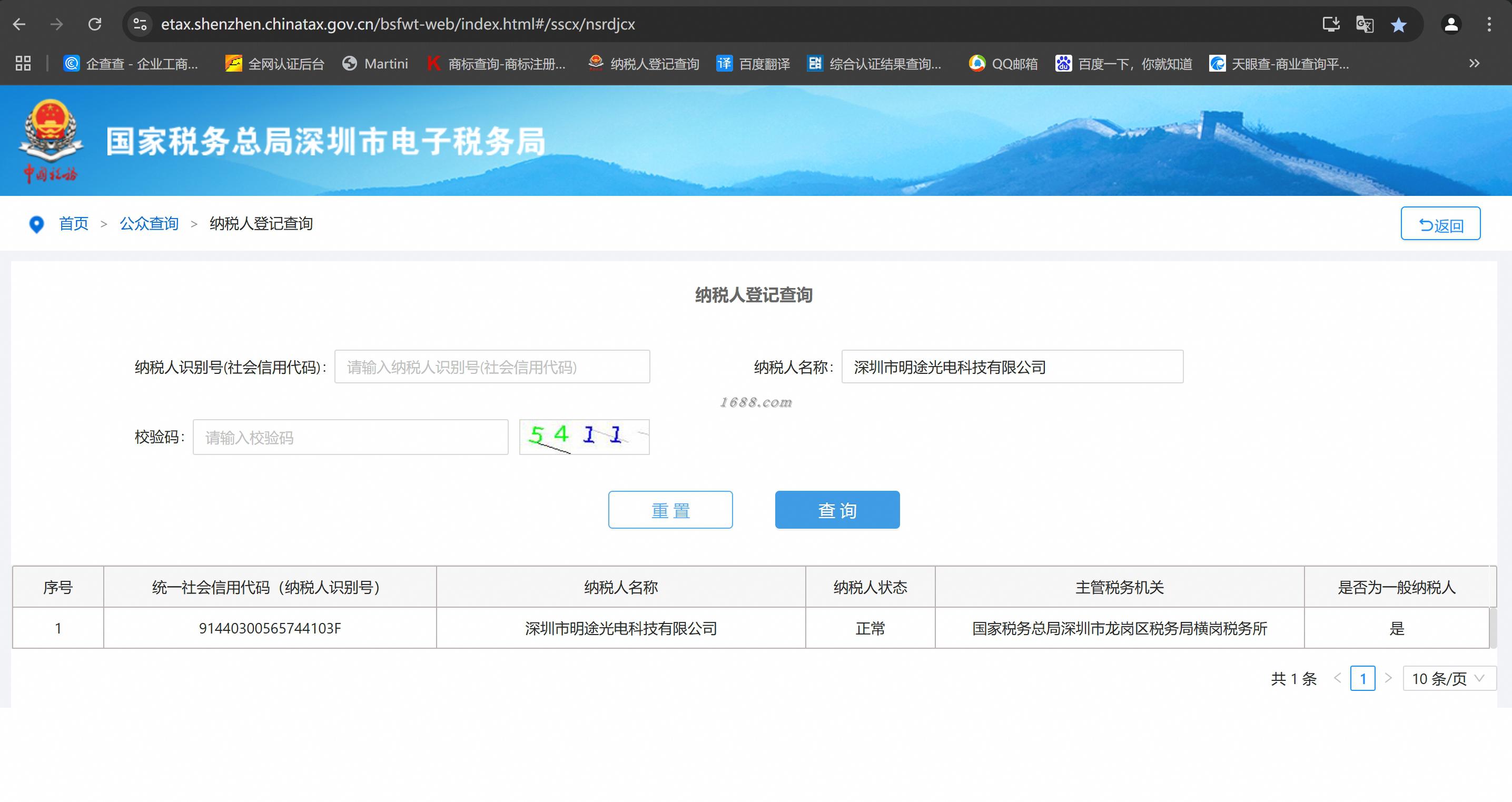The height and width of the screenshot is (802, 1512).
Task: Open the apps grid icon in bookmarks bar
Action: (x=23, y=63)
